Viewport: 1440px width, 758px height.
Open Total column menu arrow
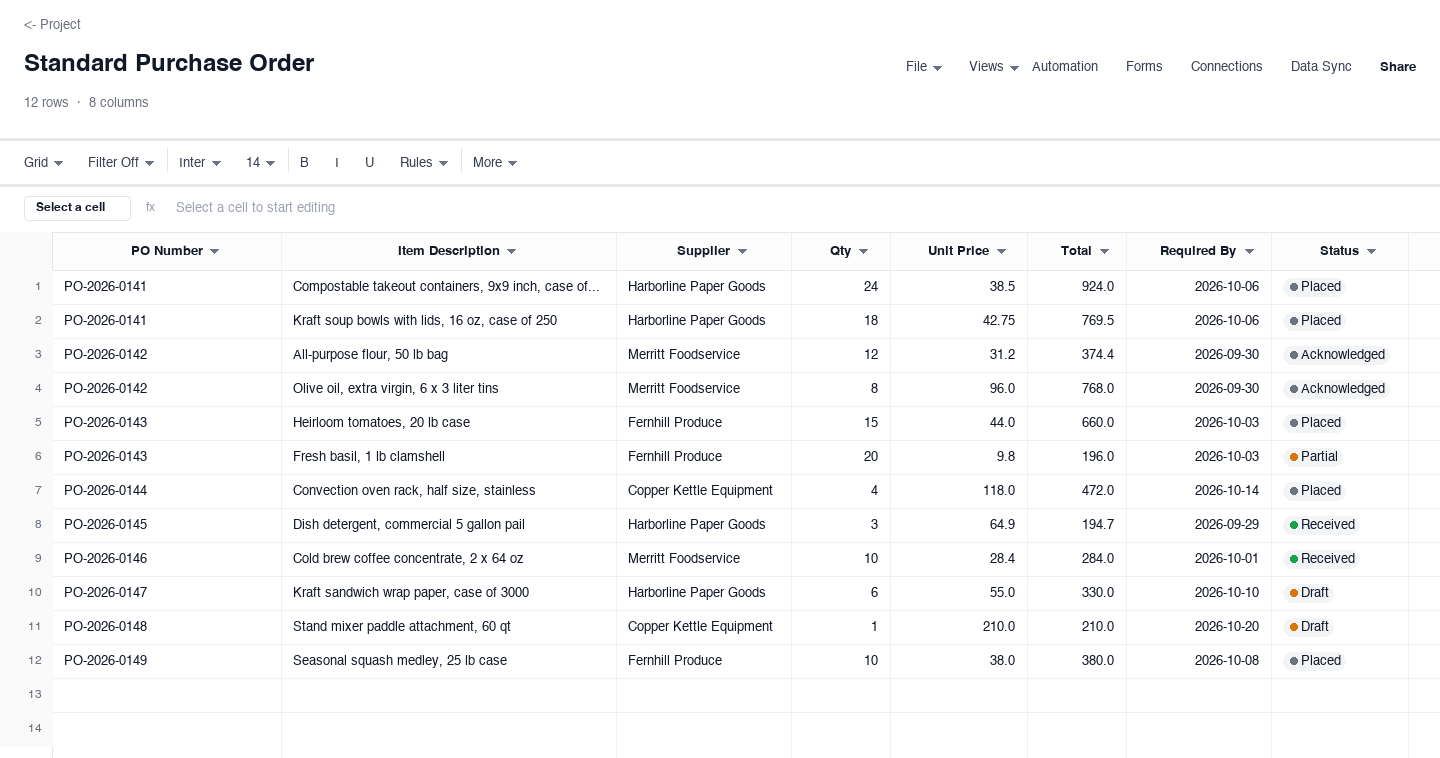[1104, 252]
